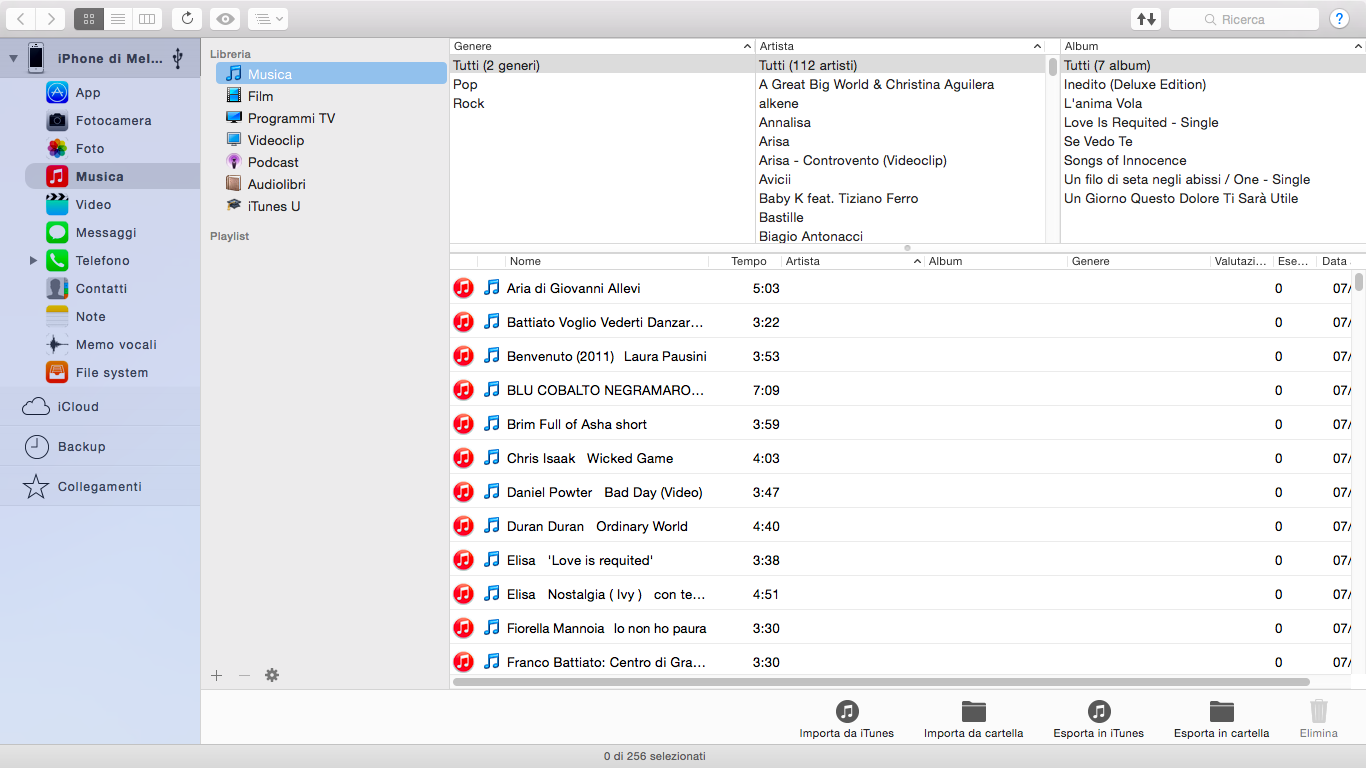
Task: Expand the Telefono disclosure triangle
Action: 33,261
